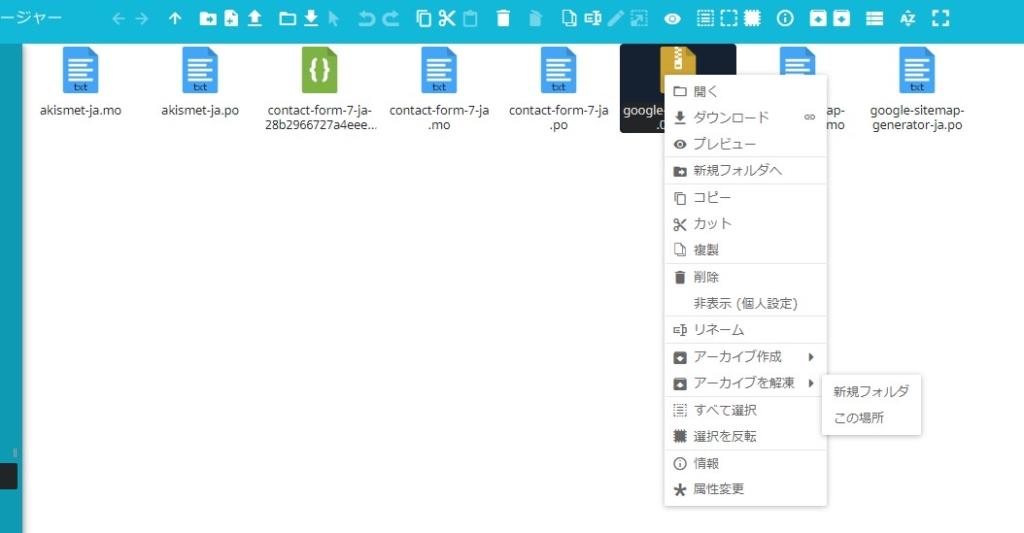Screen dimensions: 1024x533
Task: Go to parent folder with up arrow
Action: click(174, 19)
